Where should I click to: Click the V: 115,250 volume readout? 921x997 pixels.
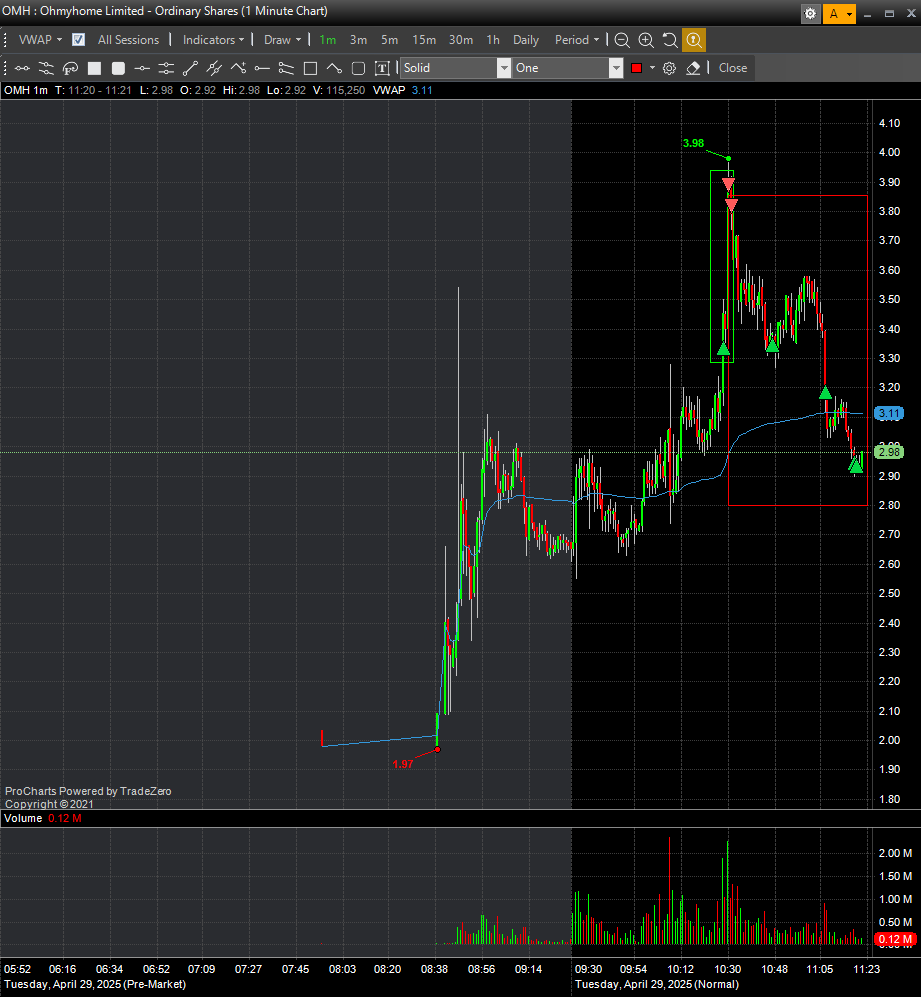(339, 90)
